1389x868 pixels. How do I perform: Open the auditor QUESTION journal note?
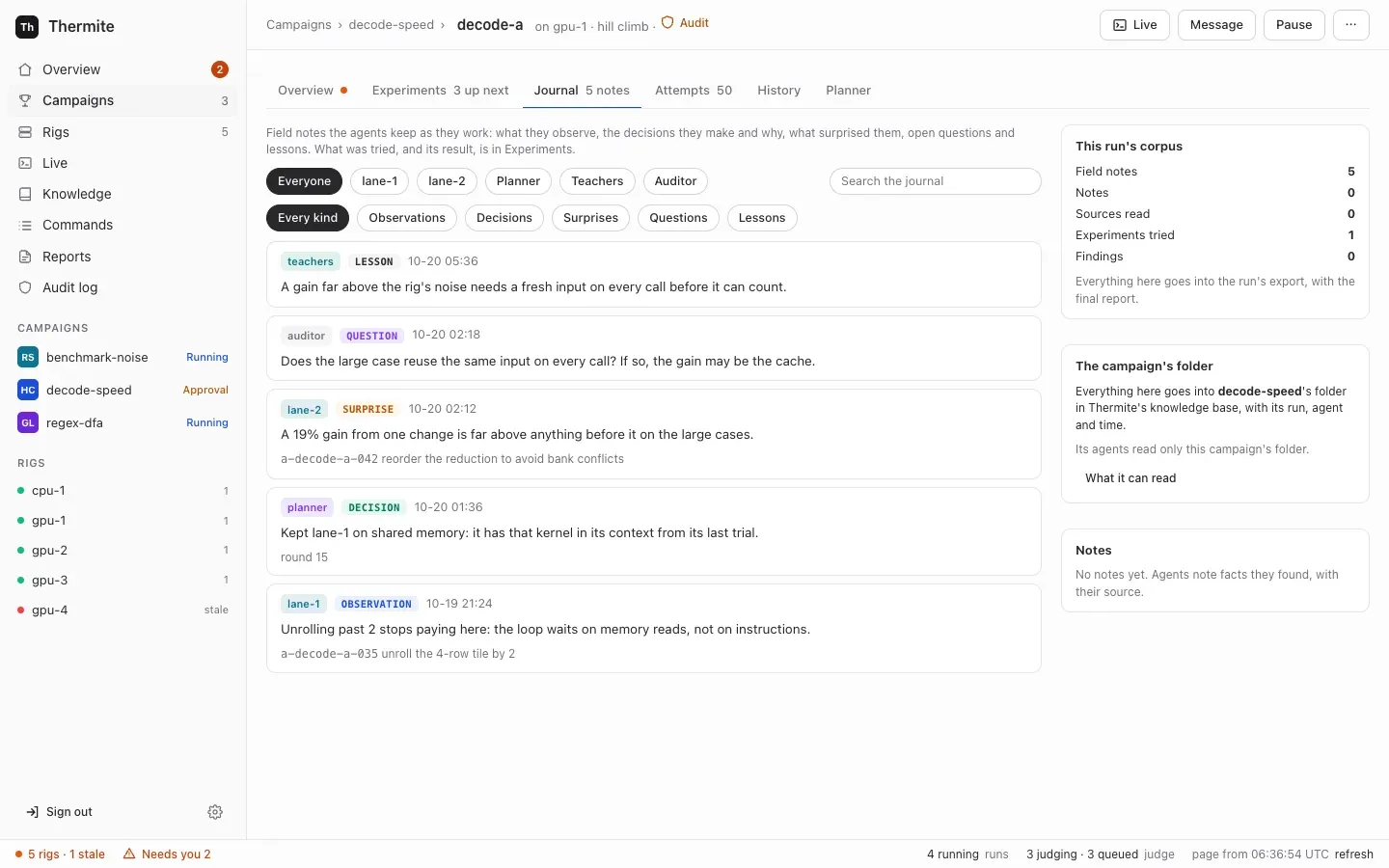(654, 348)
